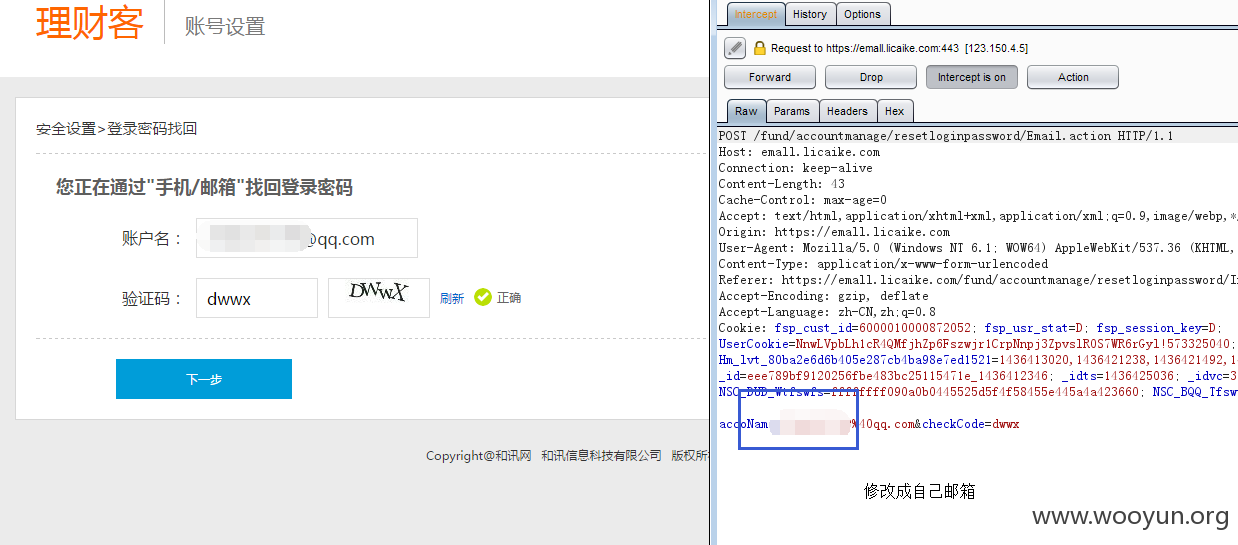This screenshot has height=545, width=1238.
Task: Focus the 账户名 email input field
Action: [307, 238]
